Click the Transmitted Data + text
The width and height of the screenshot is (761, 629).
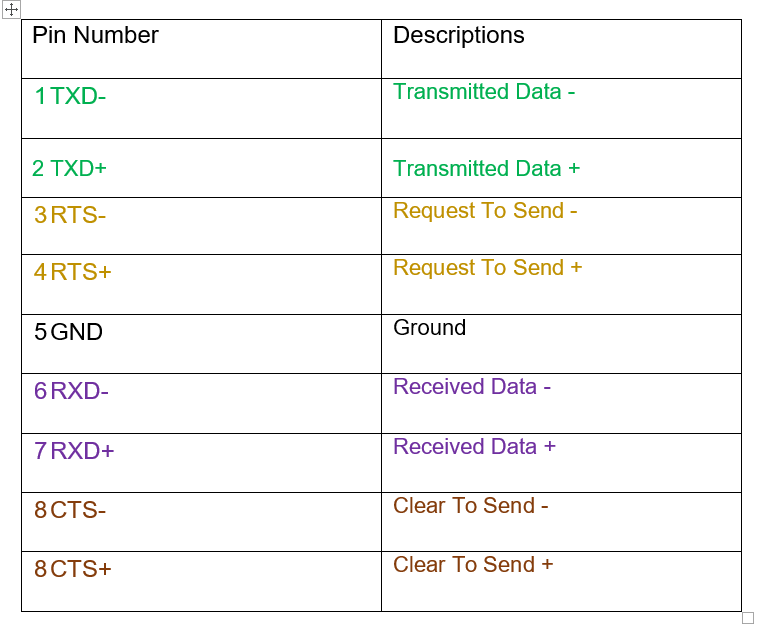click(x=486, y=168)
